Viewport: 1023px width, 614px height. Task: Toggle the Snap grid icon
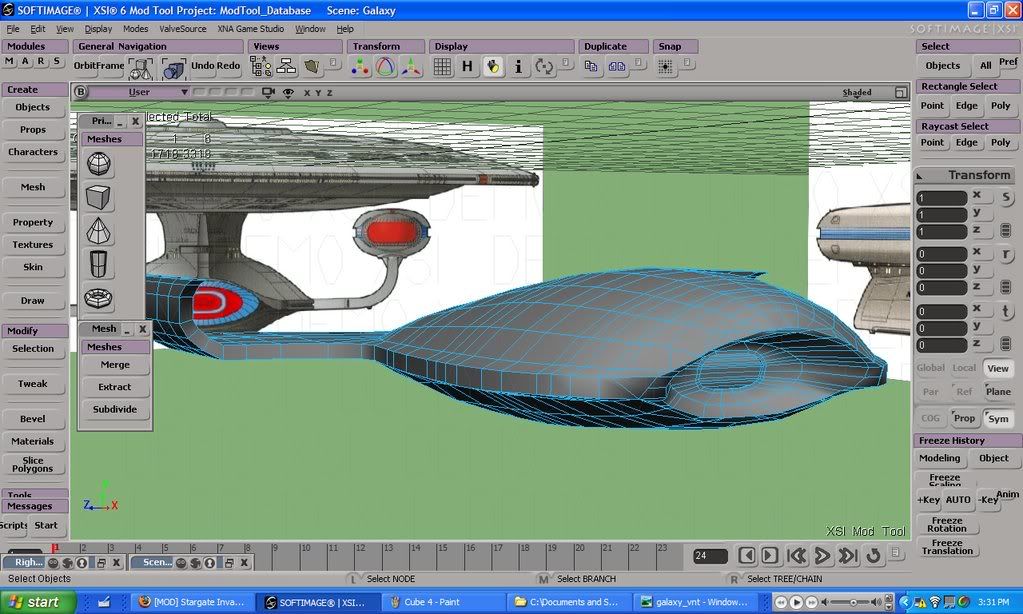[665, 67]
